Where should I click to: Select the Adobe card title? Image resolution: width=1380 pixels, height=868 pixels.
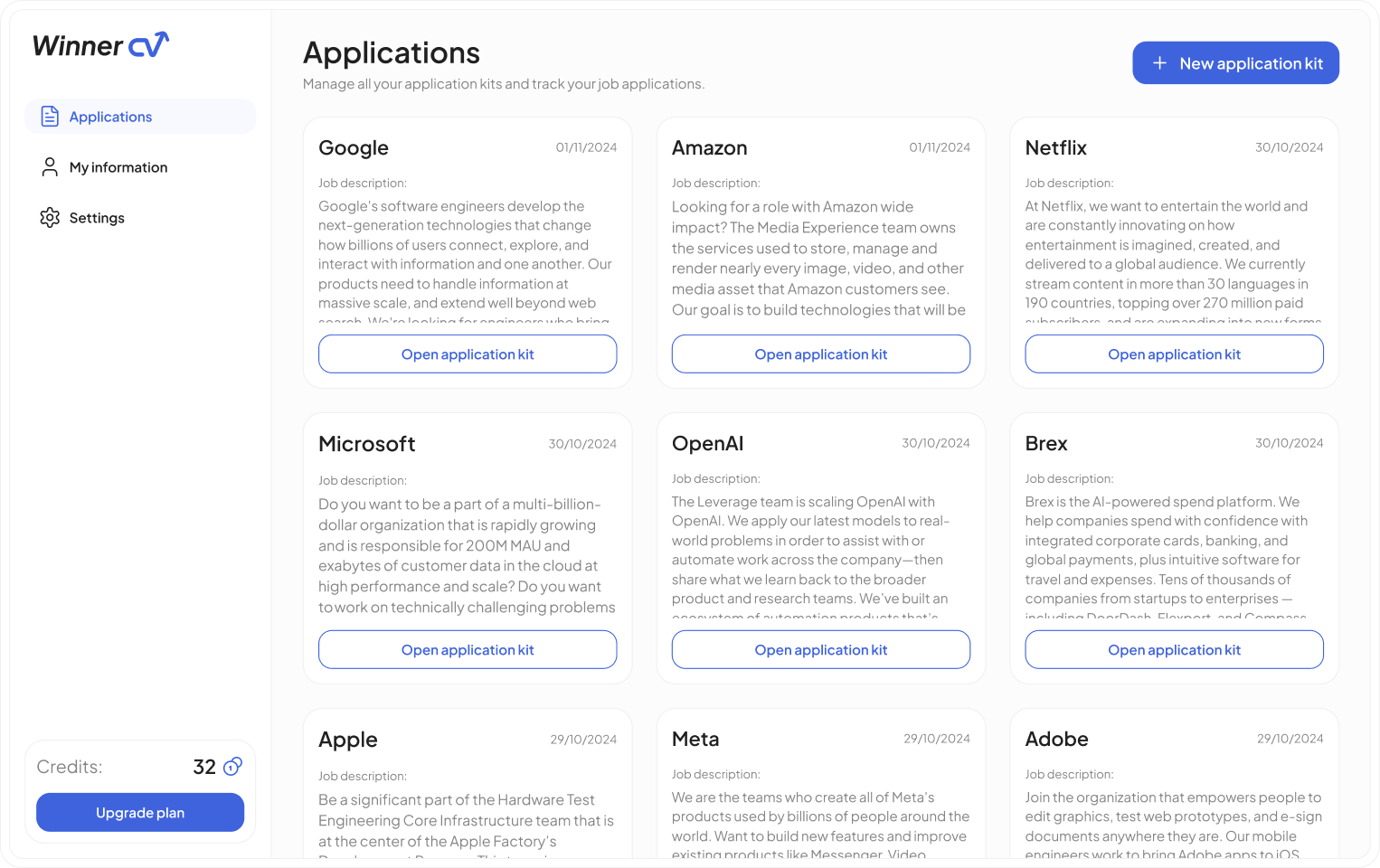click(x=1057, y=740)
